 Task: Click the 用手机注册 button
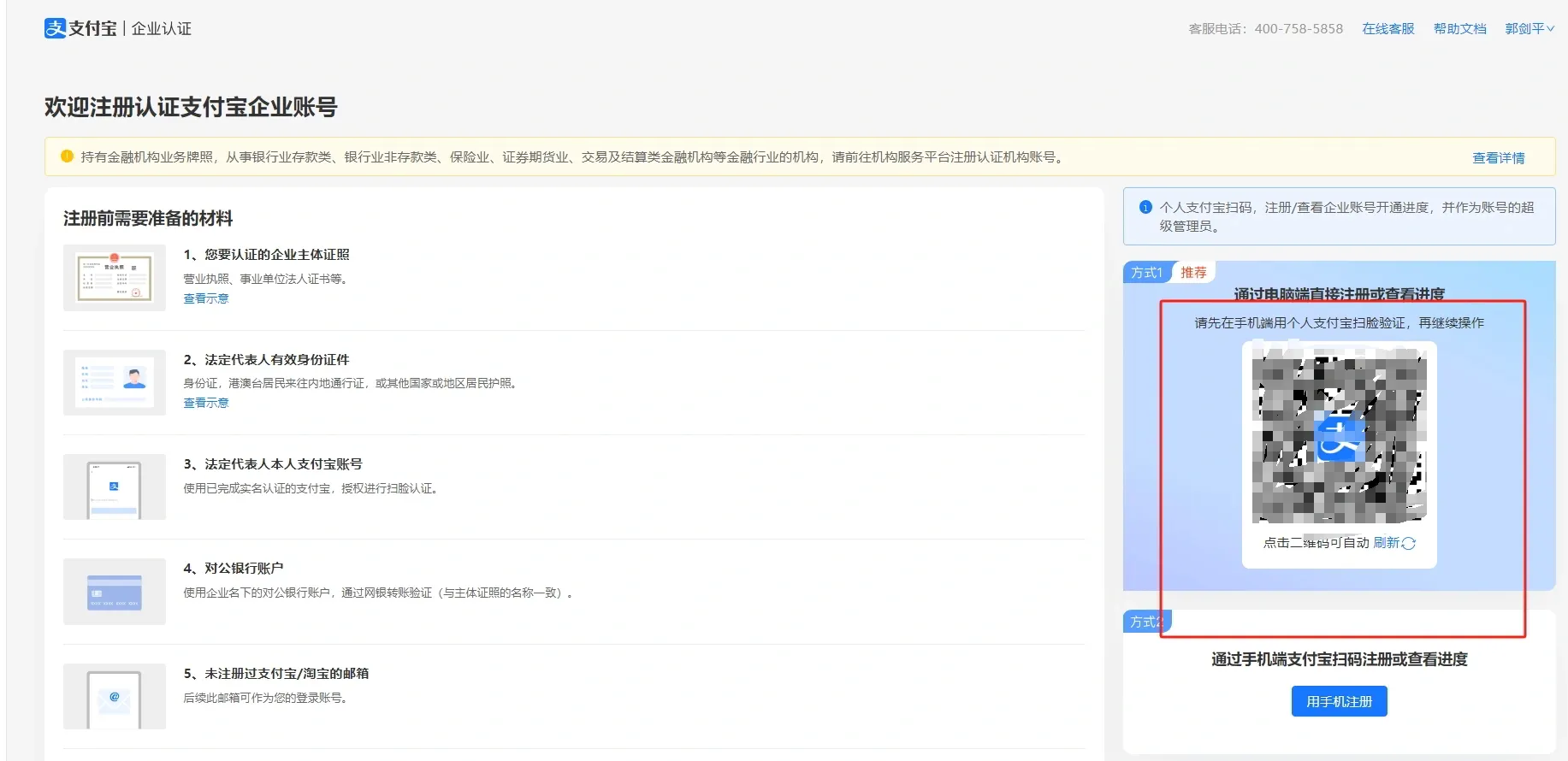click(1339, 701)
